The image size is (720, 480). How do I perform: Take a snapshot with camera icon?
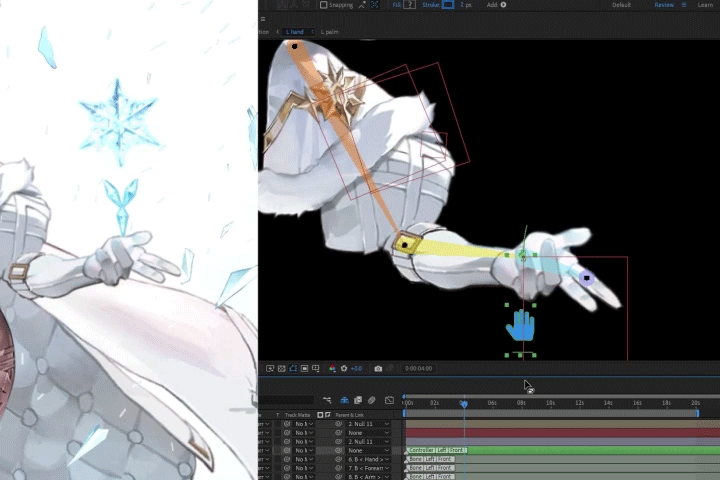378,368
